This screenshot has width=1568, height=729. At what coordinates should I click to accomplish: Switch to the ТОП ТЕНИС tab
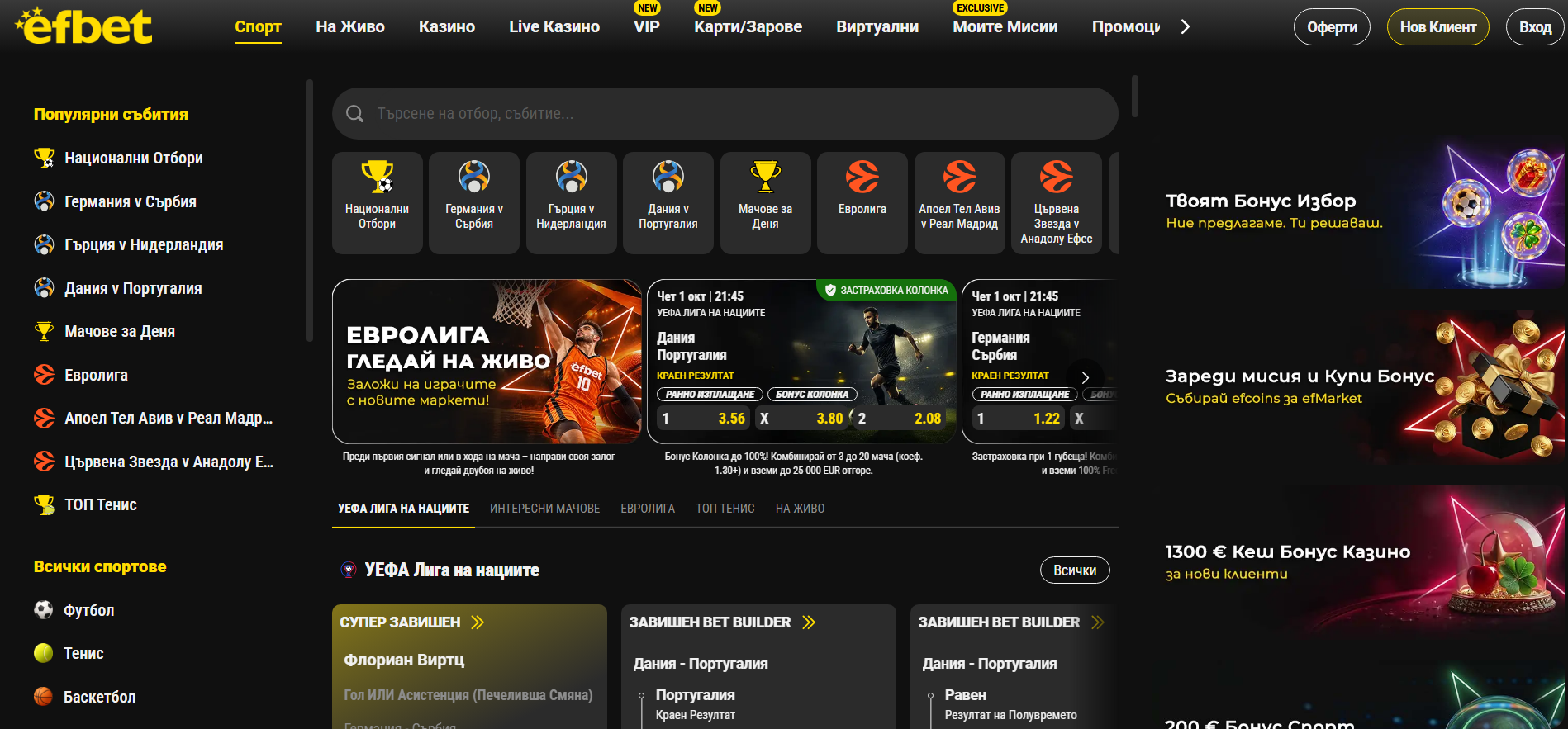(725, 509)
